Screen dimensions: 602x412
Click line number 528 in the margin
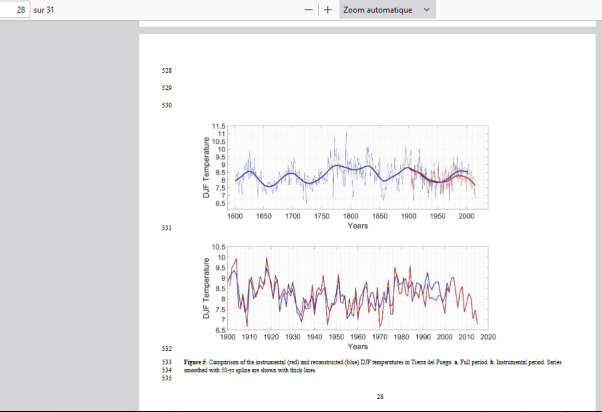click(x=167, y=70)
